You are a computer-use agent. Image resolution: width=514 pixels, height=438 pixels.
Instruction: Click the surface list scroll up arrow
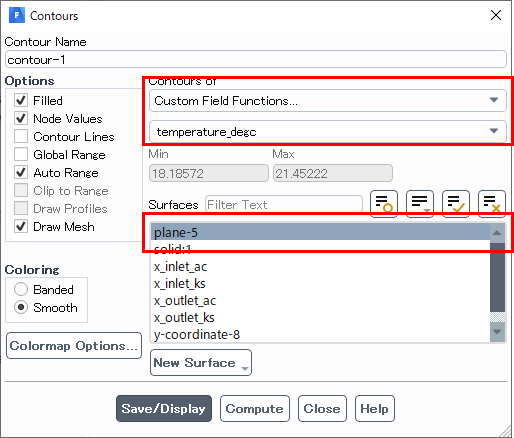point(497,233)
